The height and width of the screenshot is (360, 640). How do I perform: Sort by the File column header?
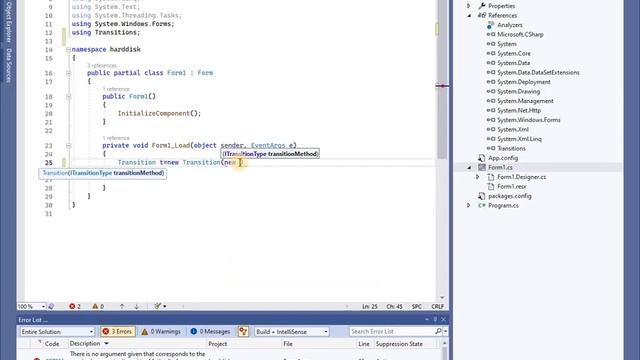click(288, 344)
